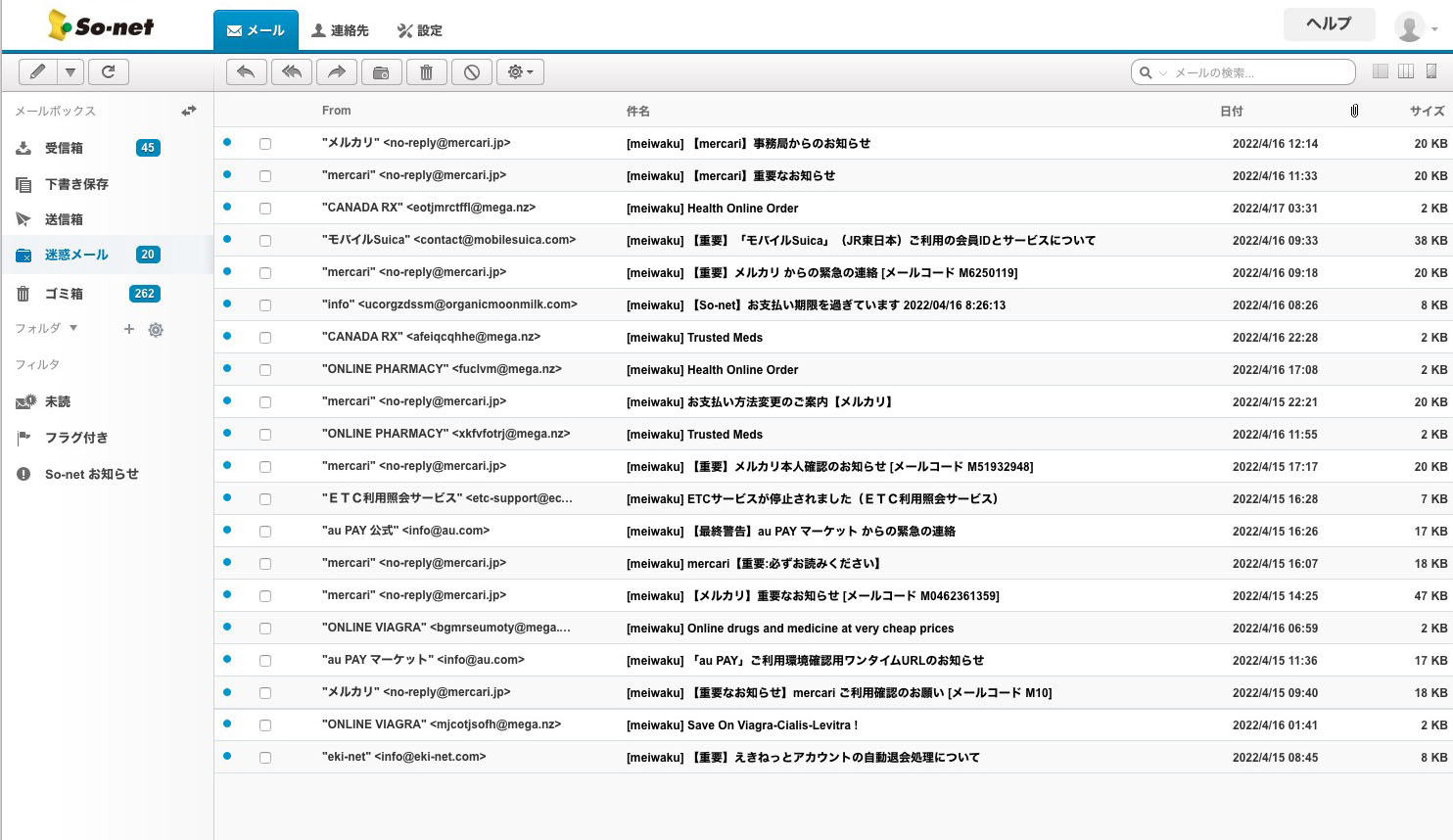Forward the selected message
The image size is (1453, 840).
[337, 71]
